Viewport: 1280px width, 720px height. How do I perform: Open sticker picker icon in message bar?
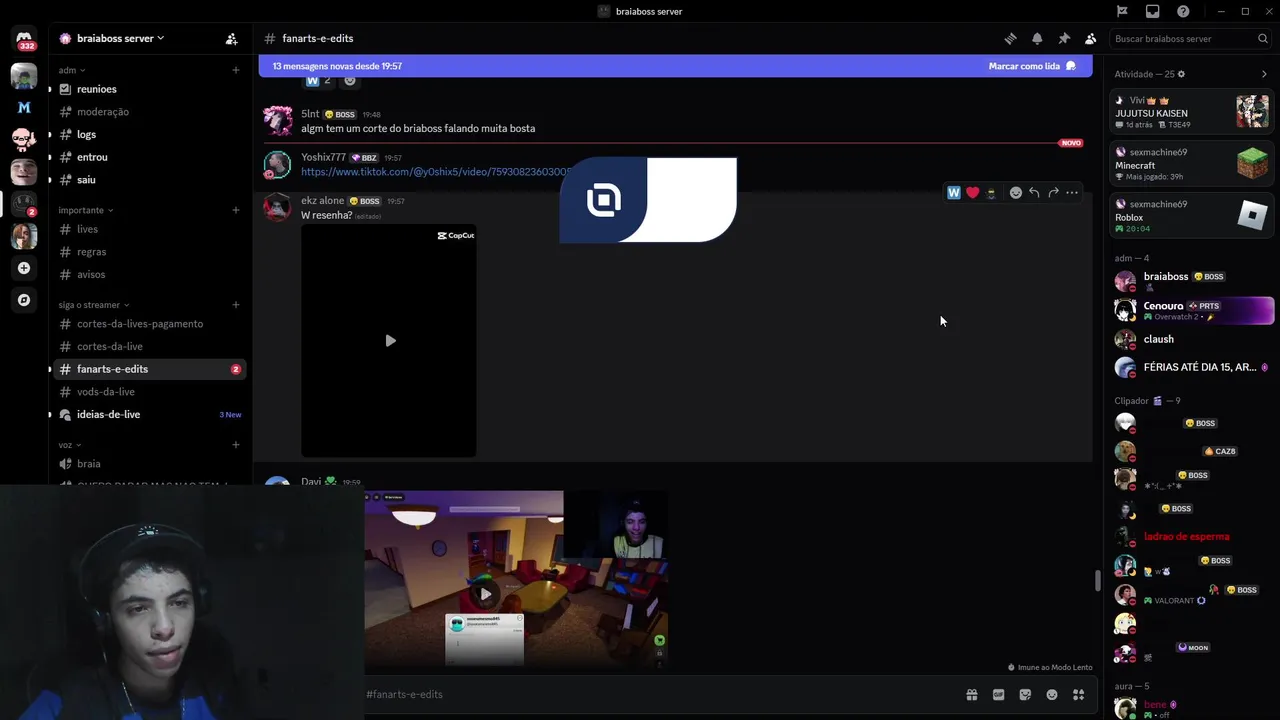click(x=1025, y=695)
